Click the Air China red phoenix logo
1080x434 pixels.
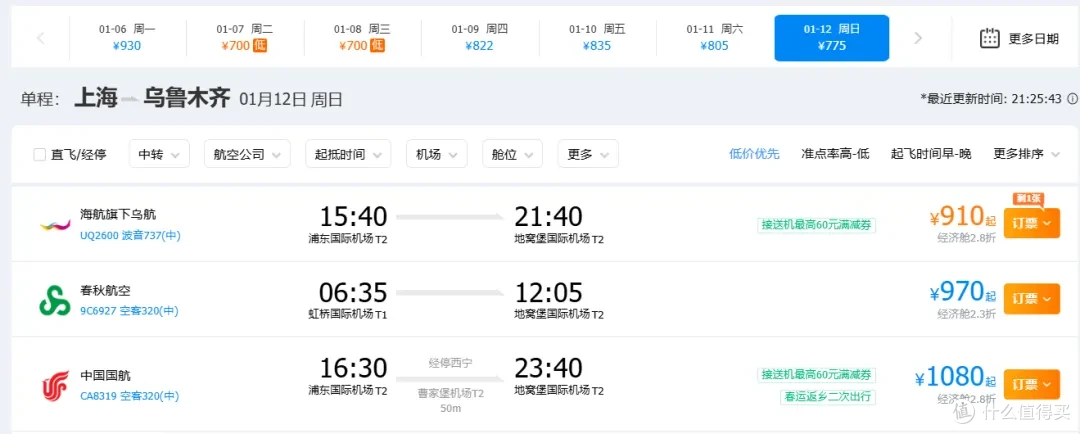pyautogui.click(x=54, y=385)
